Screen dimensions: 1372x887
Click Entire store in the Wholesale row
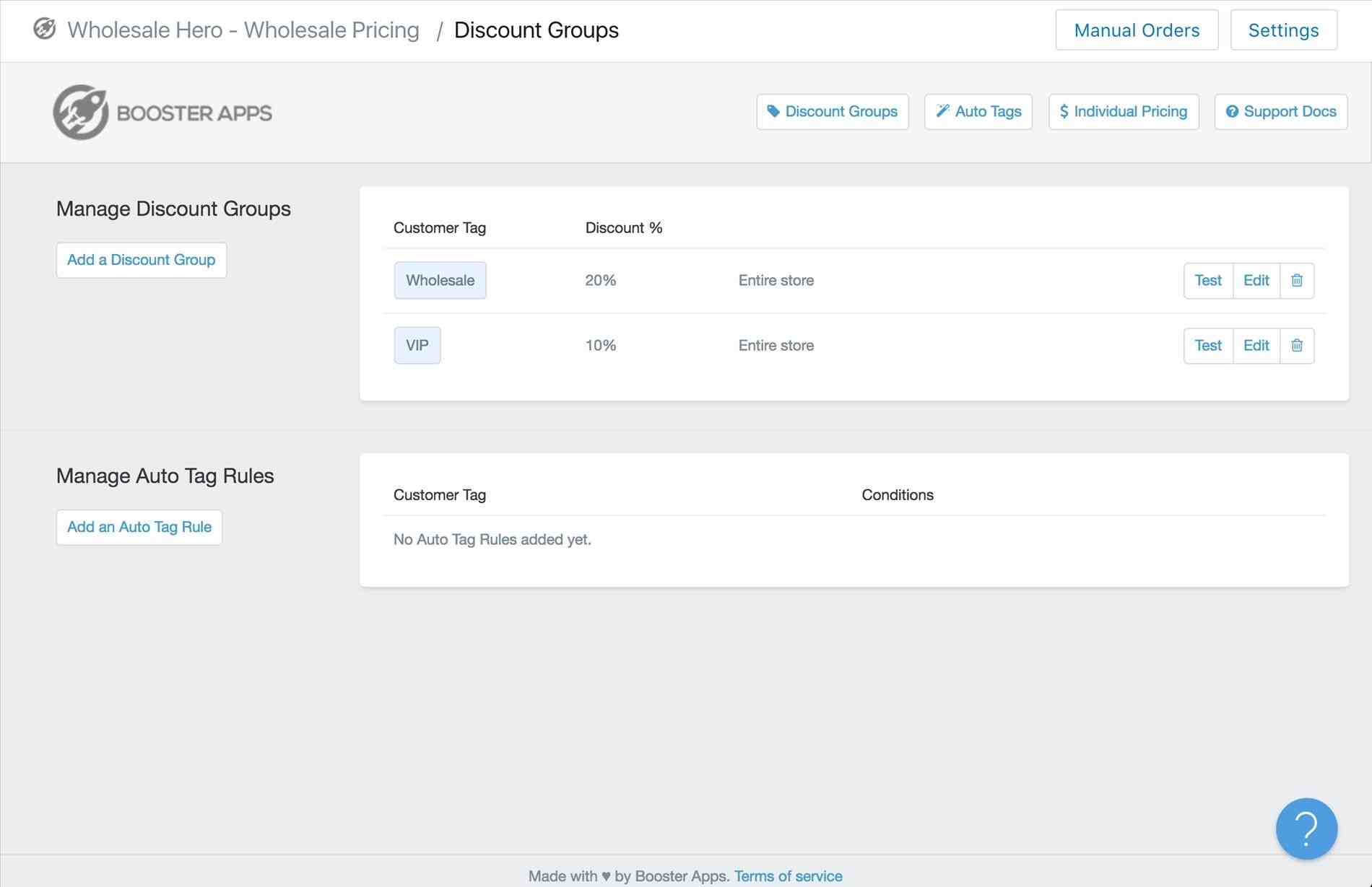(776, 280)
